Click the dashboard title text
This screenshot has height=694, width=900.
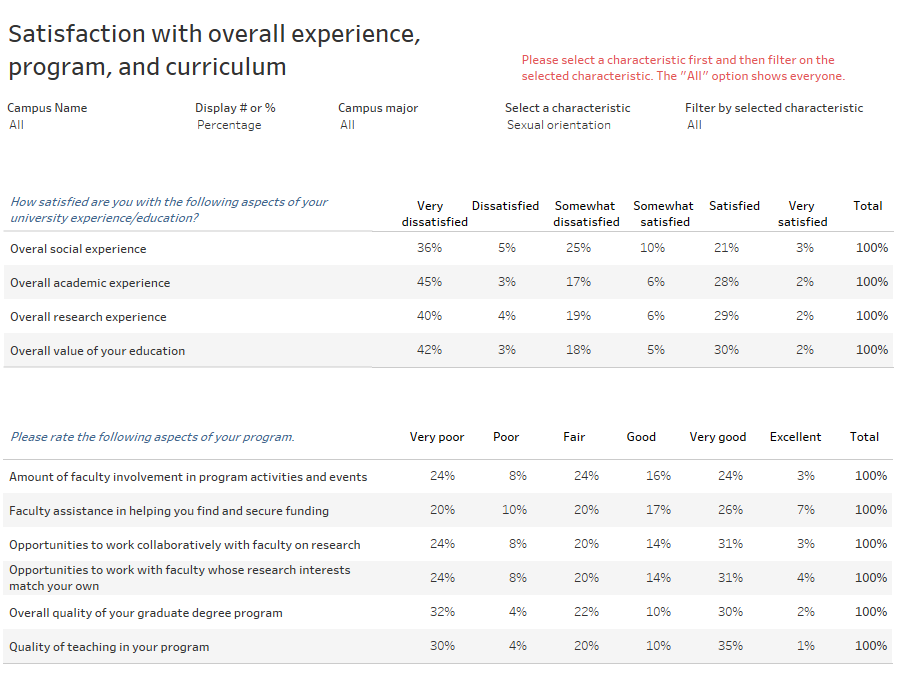click(x=213, y=50)
